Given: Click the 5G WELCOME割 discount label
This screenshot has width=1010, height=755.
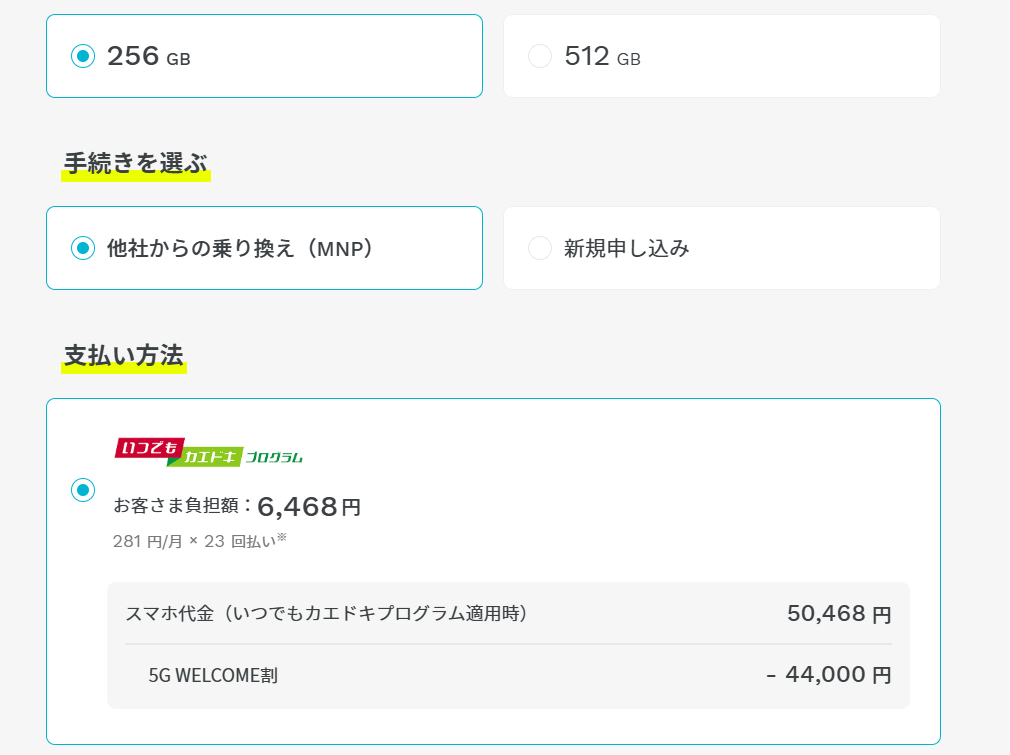Looking at the screenshot, I should [213, 675].
